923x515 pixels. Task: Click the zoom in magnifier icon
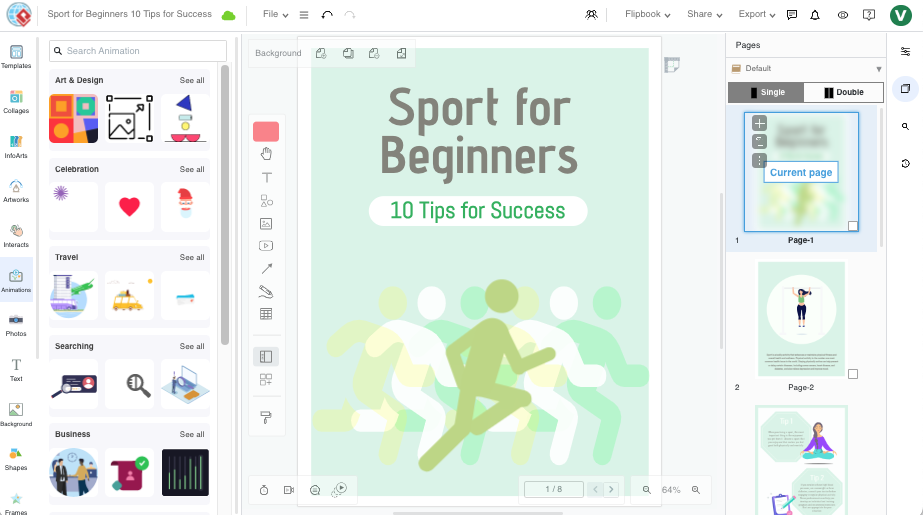coord(695,490)
